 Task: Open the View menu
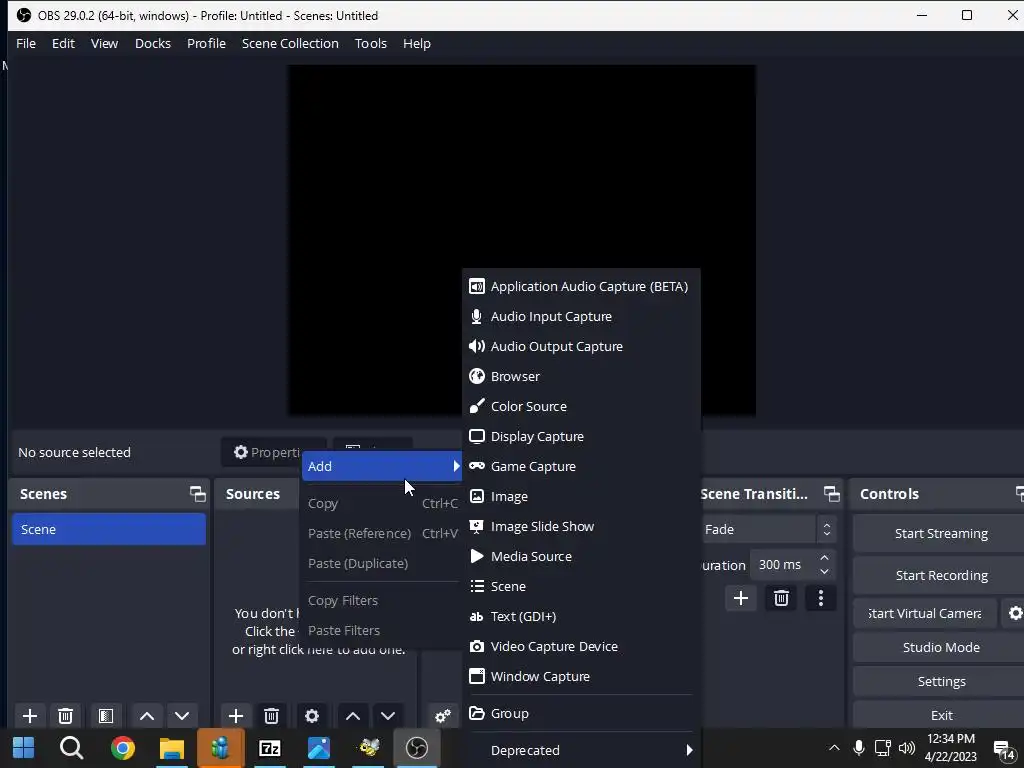point(104,44)
